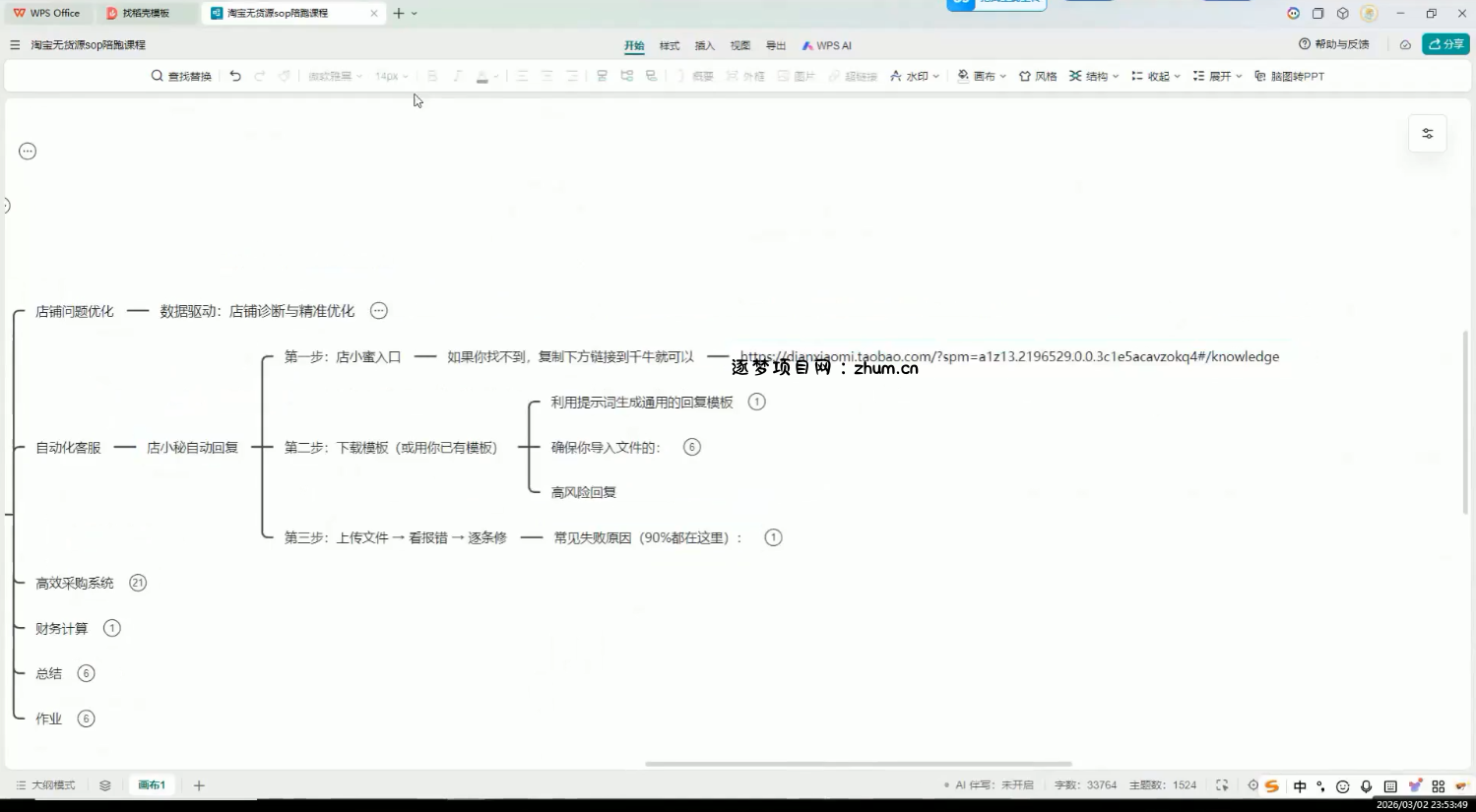Screen dimensions: 1476x812
Task: Open the WPS AI menu tab
Action: tap(826, 45)
